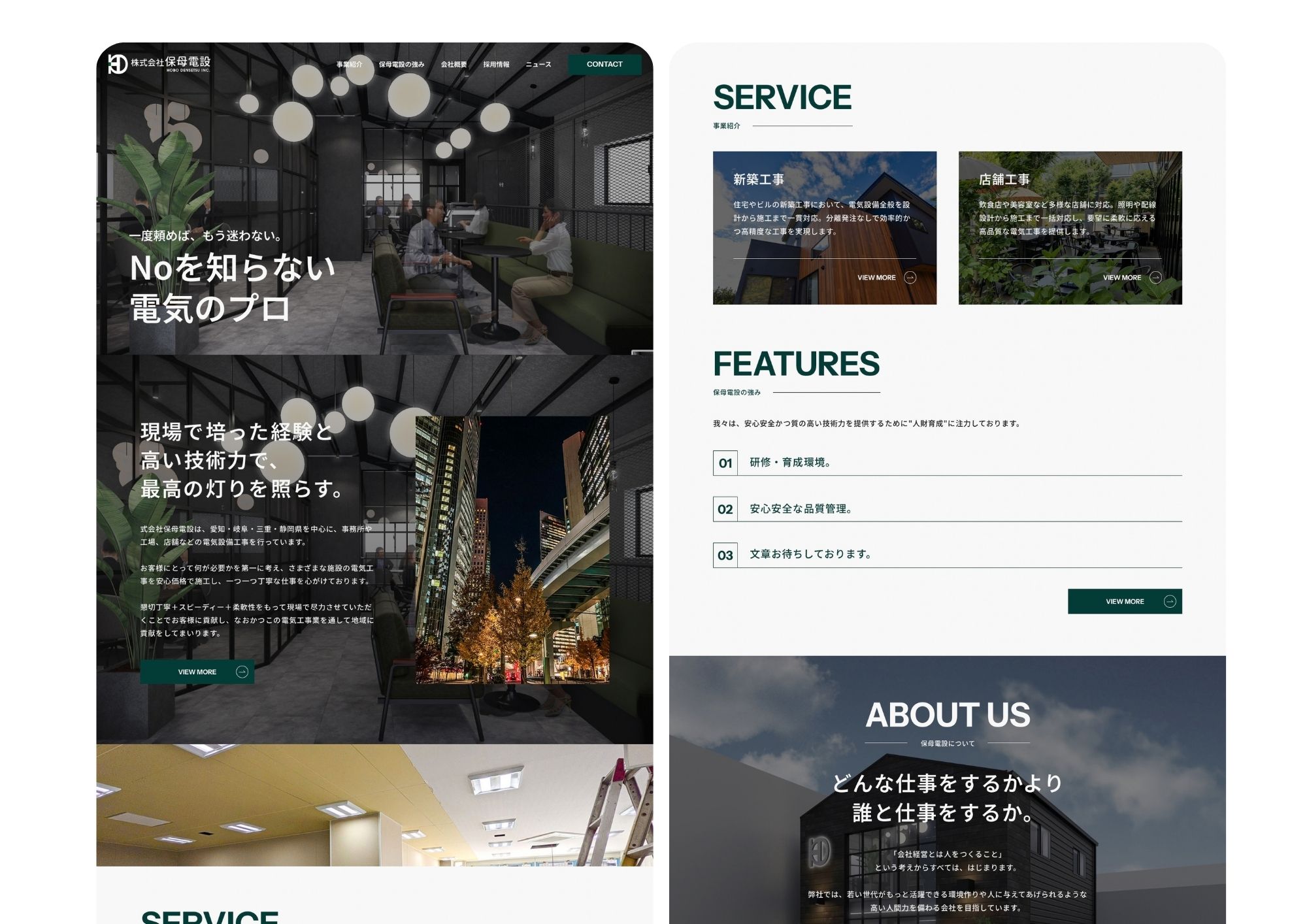Click the night city skyscraper photo

[x=512, y=550]
